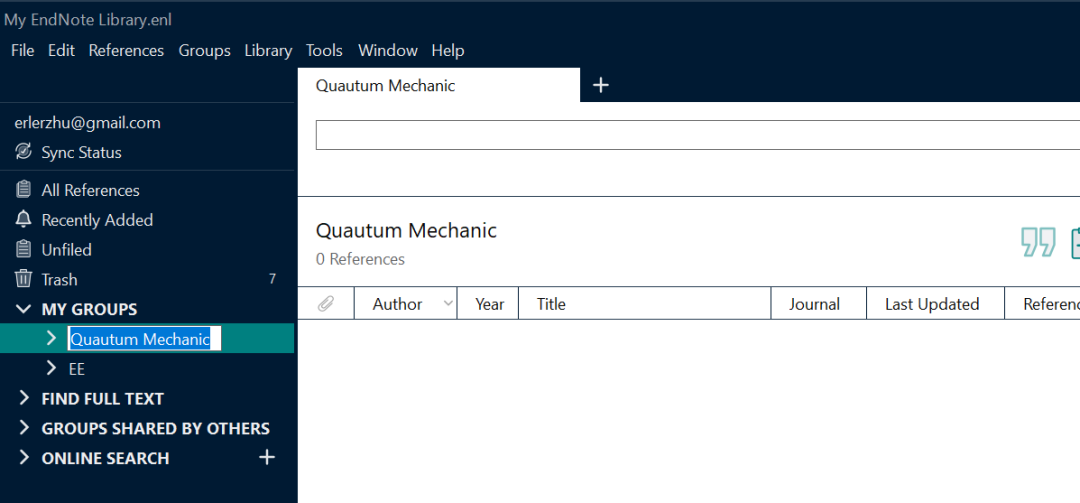Click the GROUPS SHARED BY OTHERS heading
The width and height of the screenshot is (1080, 503).
coord(156,429)
